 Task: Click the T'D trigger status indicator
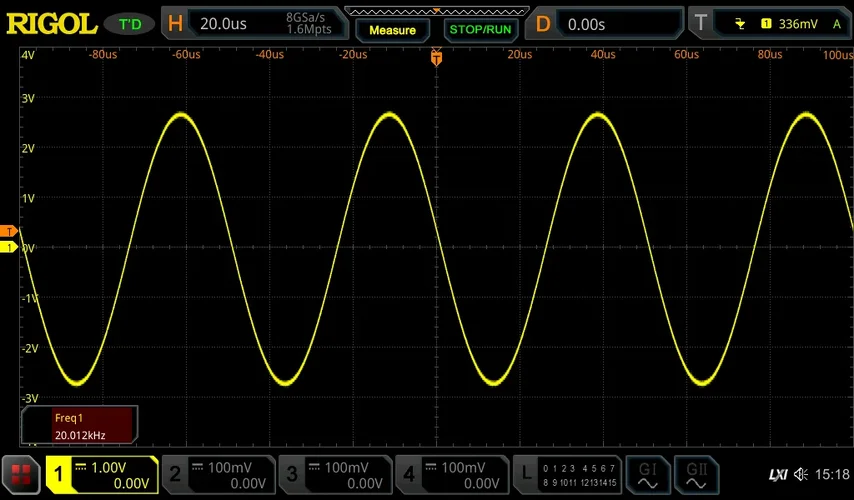(x=130, y=24)
